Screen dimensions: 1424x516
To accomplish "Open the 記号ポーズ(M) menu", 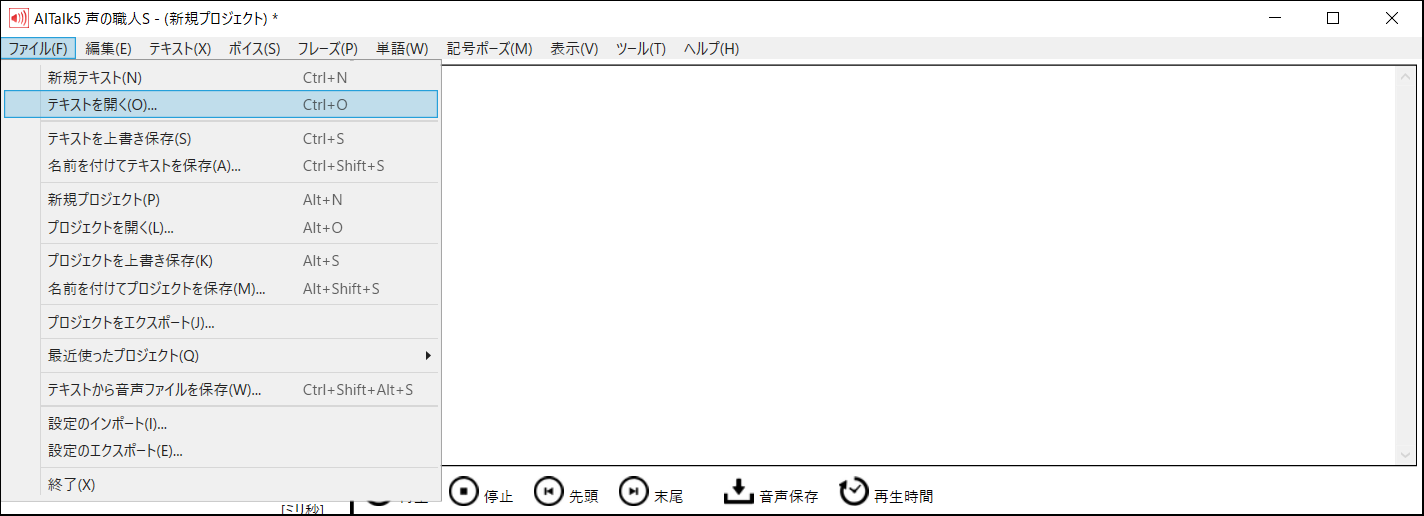I will [x=489, y=48].
